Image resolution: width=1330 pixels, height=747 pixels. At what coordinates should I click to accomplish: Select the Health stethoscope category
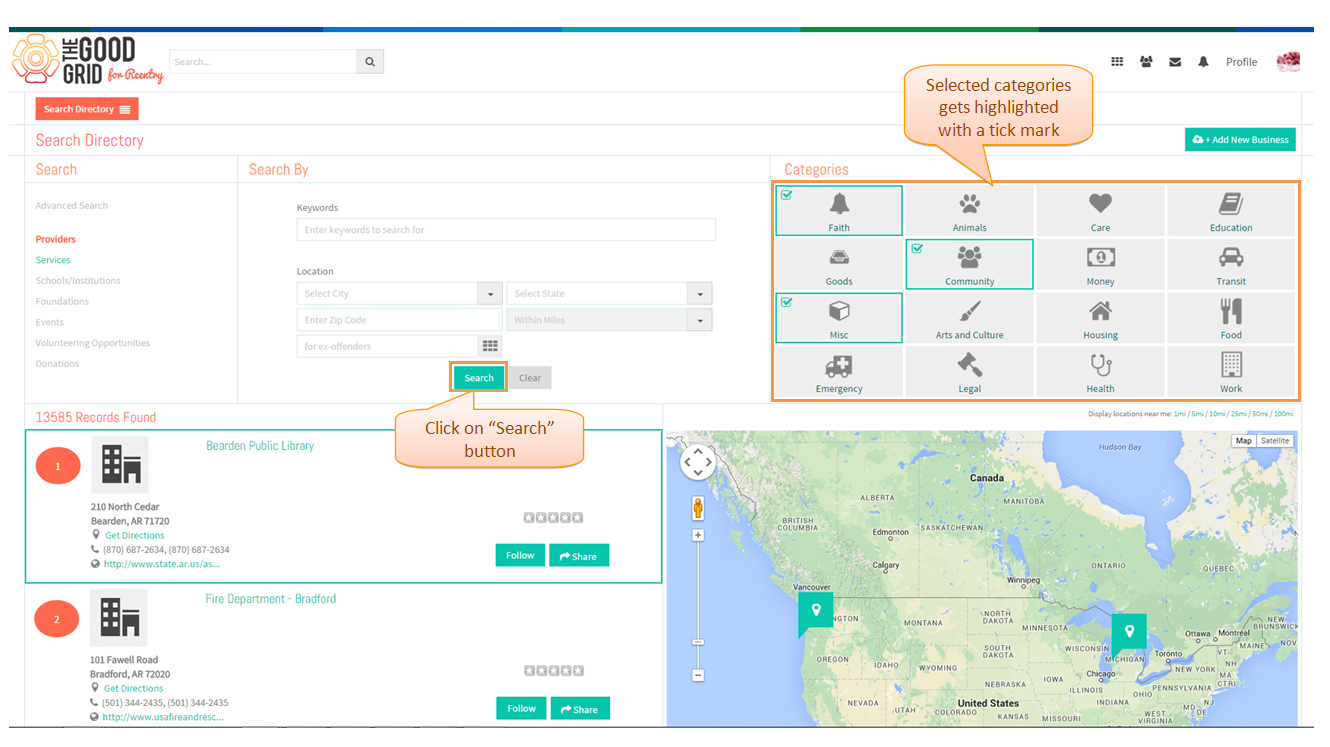click(1100, 372)
